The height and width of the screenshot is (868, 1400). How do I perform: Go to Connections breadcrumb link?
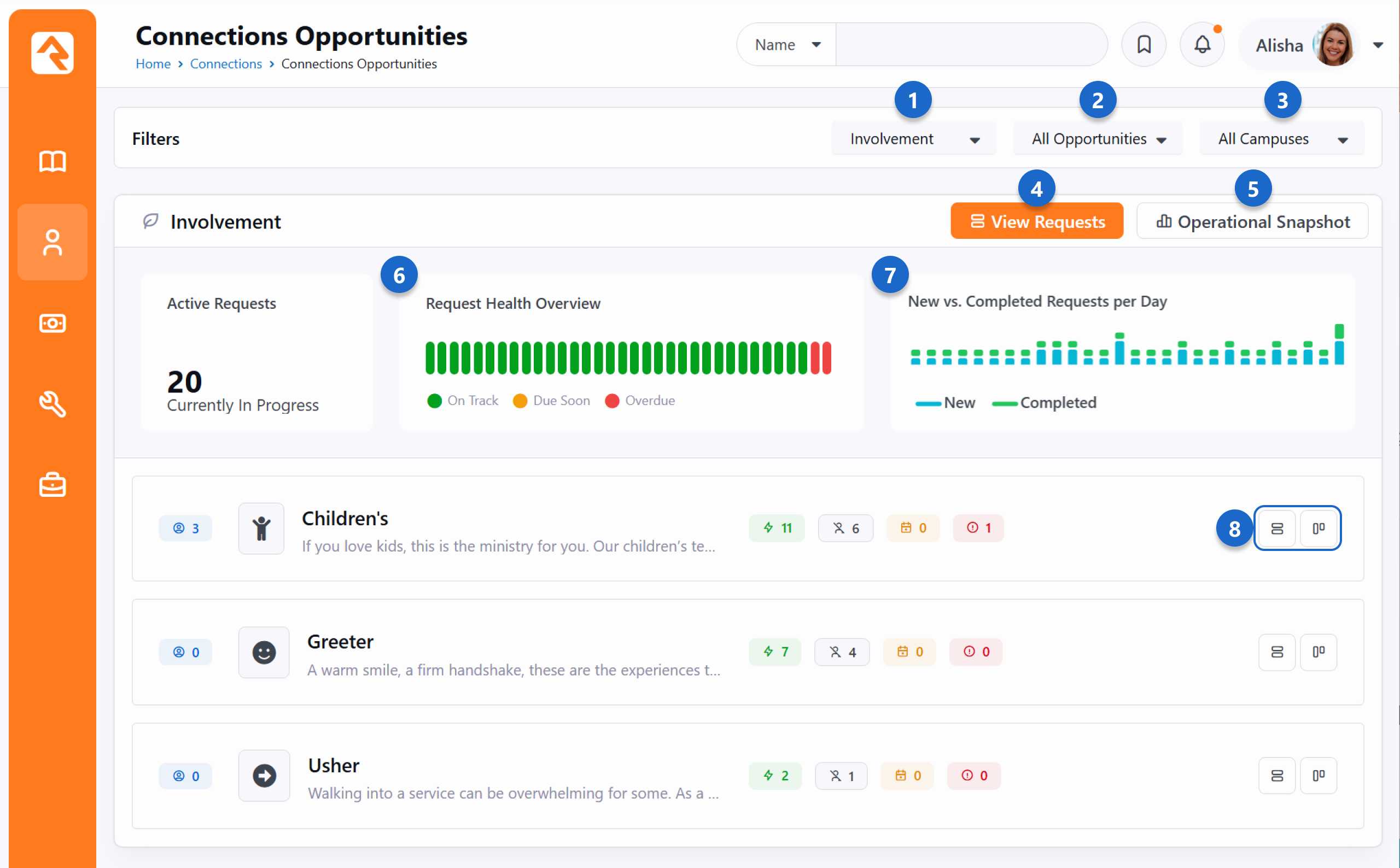(226, 64)
